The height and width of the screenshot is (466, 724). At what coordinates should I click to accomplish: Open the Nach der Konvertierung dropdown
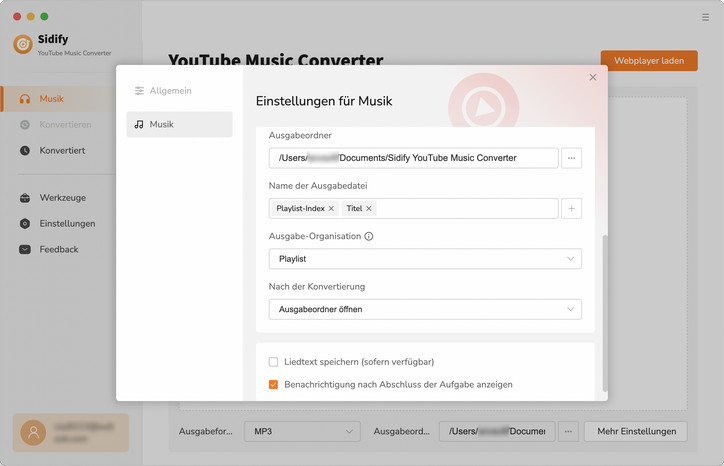(x=425, y=309)
